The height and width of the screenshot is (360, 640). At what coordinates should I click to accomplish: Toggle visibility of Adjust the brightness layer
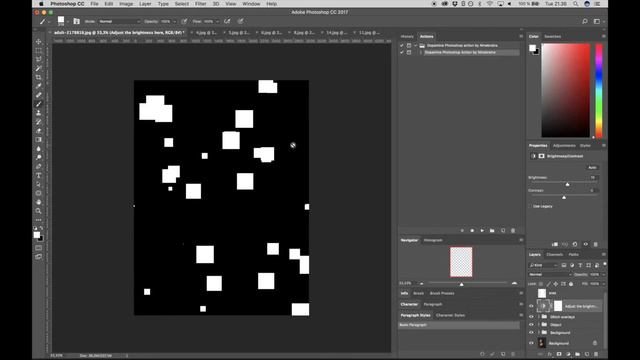531,306
